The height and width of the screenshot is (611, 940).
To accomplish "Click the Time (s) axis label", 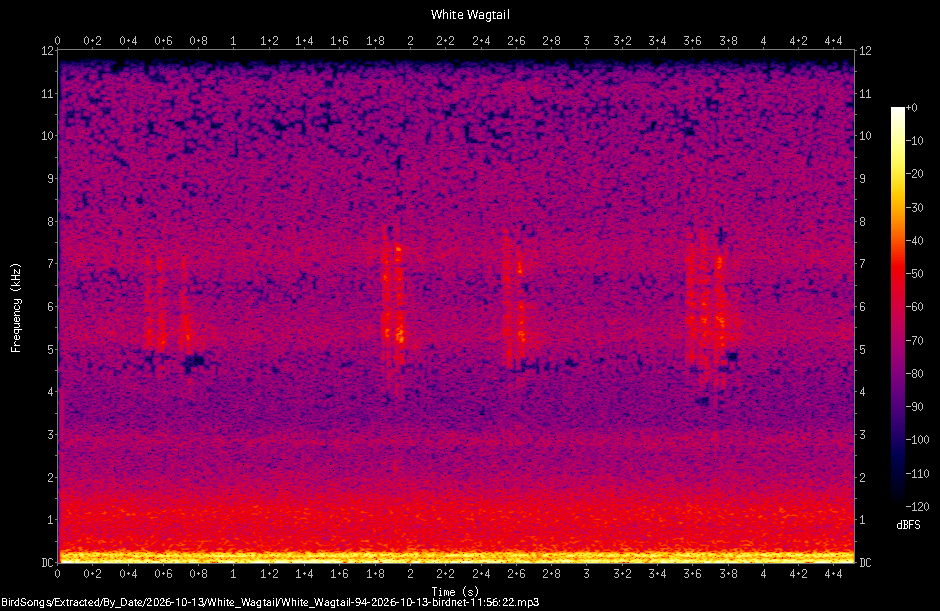I will click(x=455, y=592).
